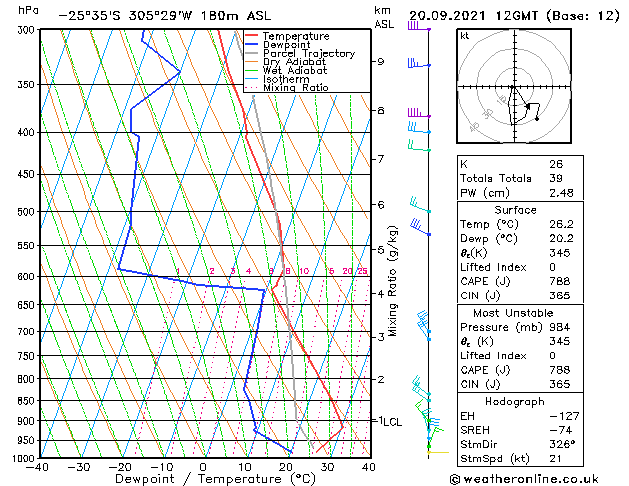
Task: Click the yellow surface wind barb near 1000 hPa
Action: 438,452
